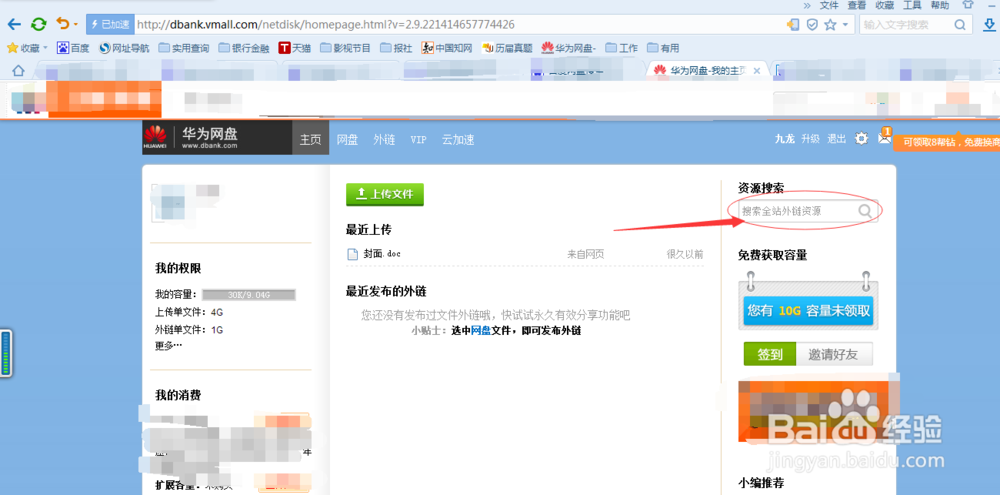This screenshot has height=495, width=1000.
Task: Open the VIP navigation tab
Action: (418, 140)
